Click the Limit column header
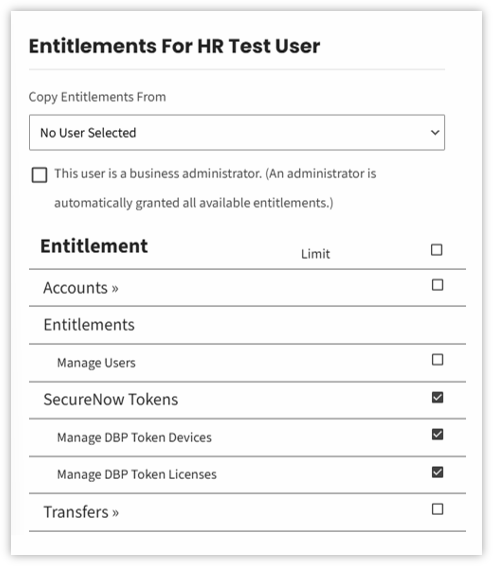Screen dimensions: 493x566 coord(315,254)
